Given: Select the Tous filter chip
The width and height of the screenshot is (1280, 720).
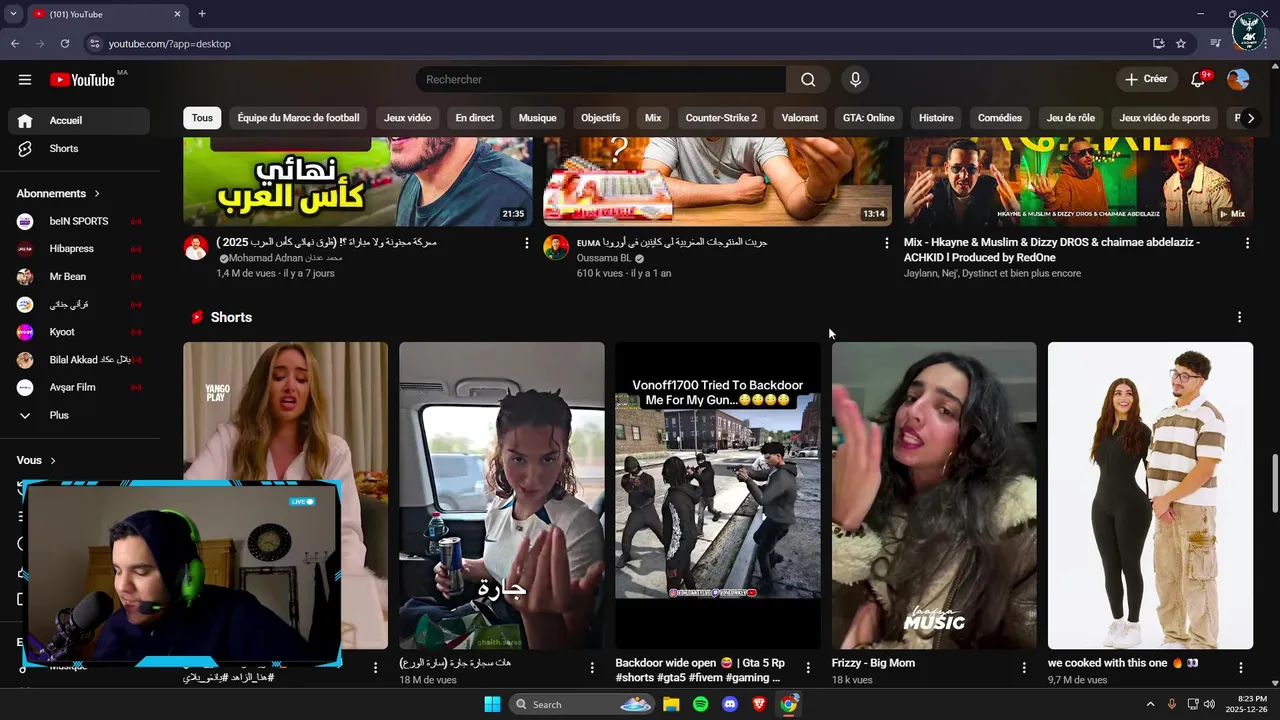Looking at the screenshot, I should point(202,118).
